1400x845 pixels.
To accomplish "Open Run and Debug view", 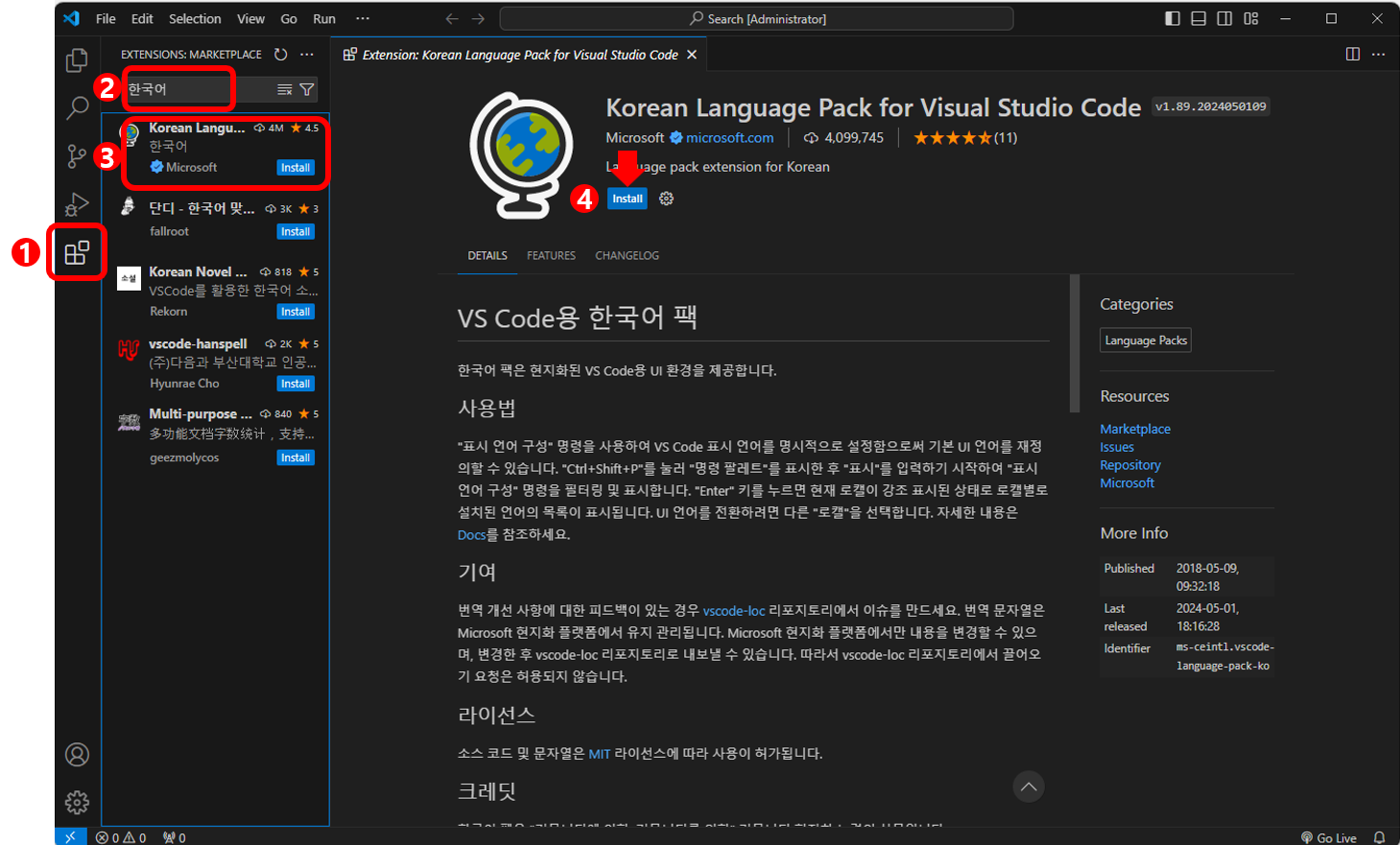I will 77,203.
